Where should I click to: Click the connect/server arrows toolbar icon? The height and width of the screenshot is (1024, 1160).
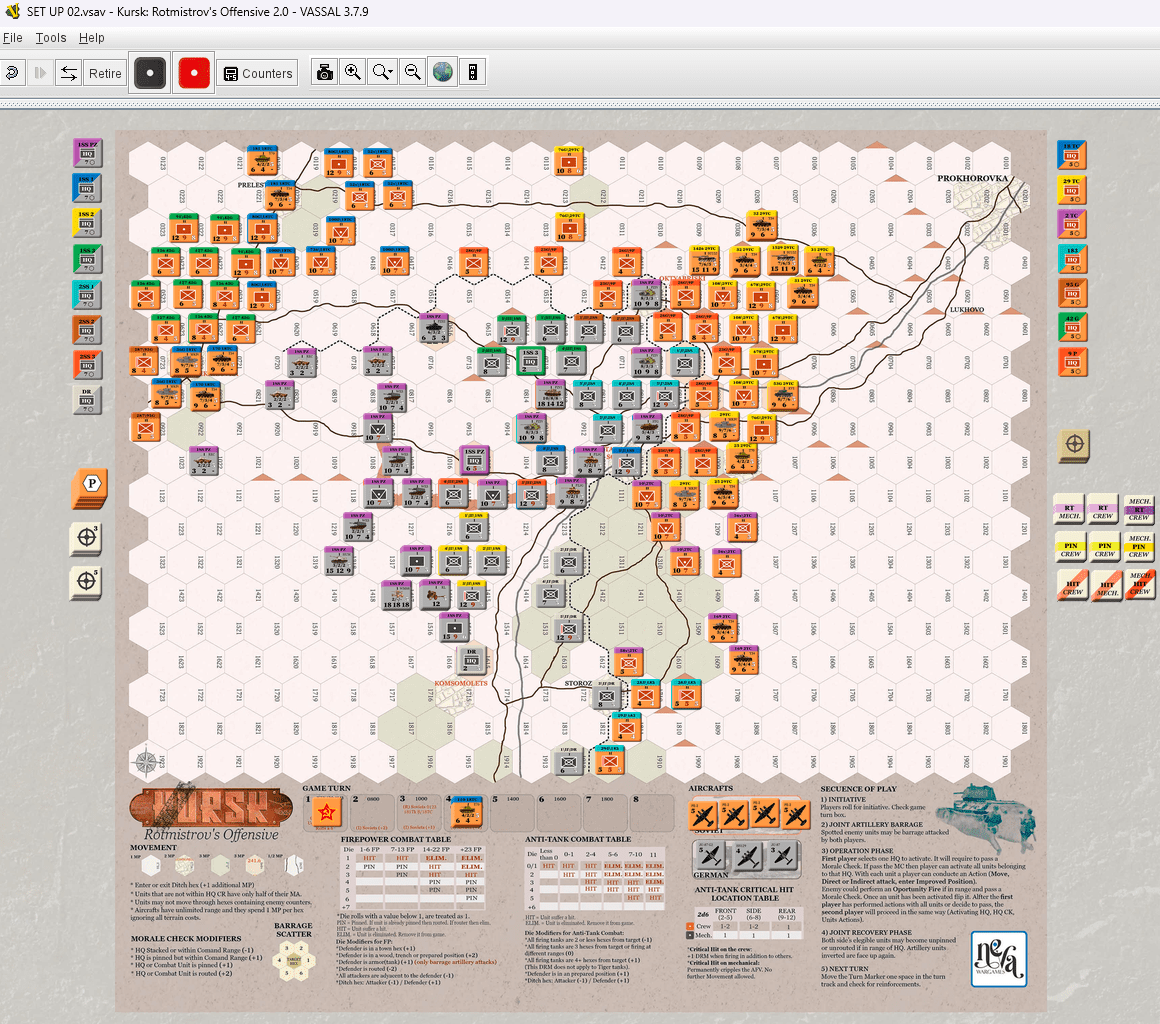68,73
